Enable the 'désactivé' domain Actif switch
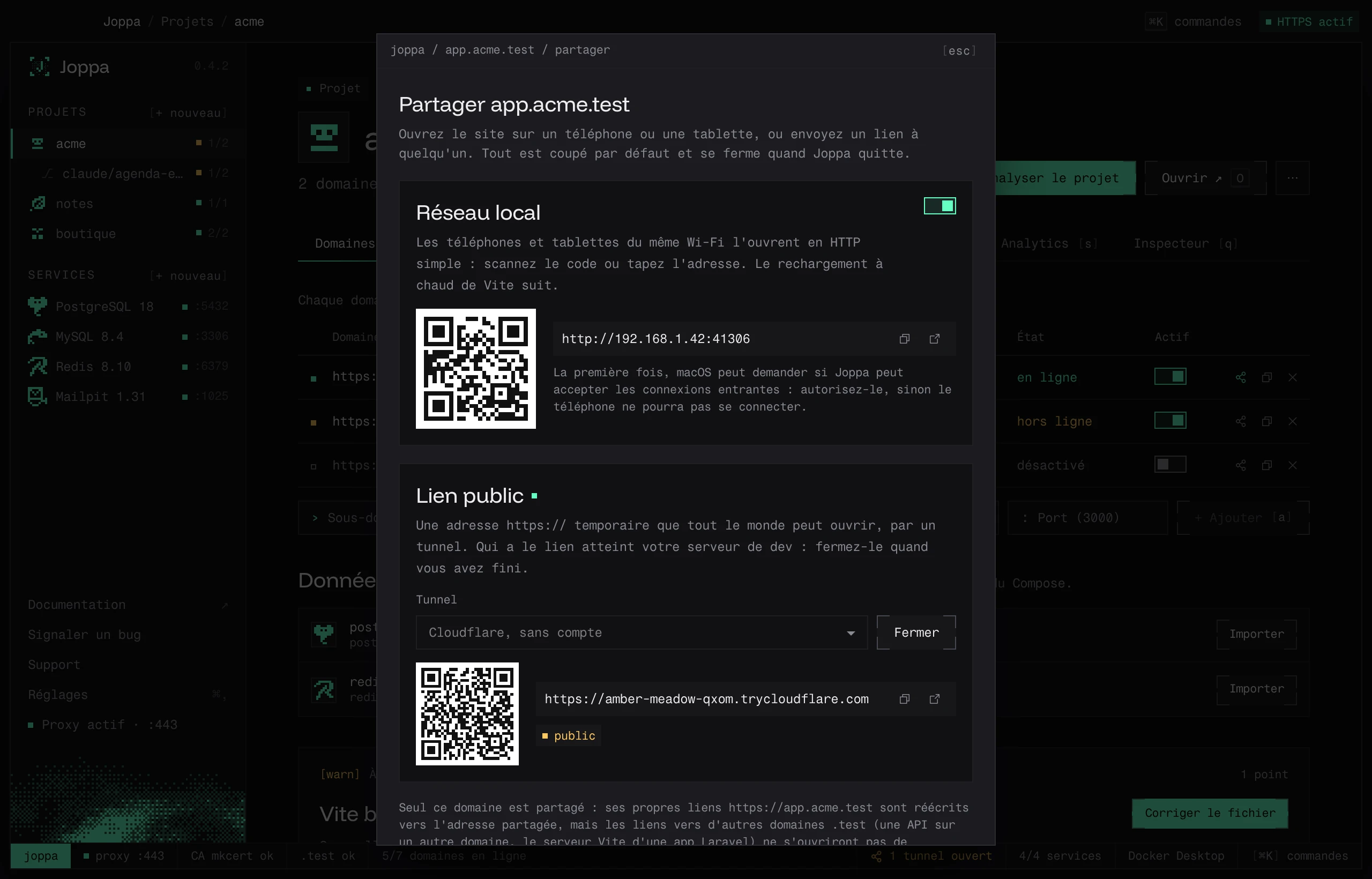Screen dimensions: 1372x879 coord(1170,465)
